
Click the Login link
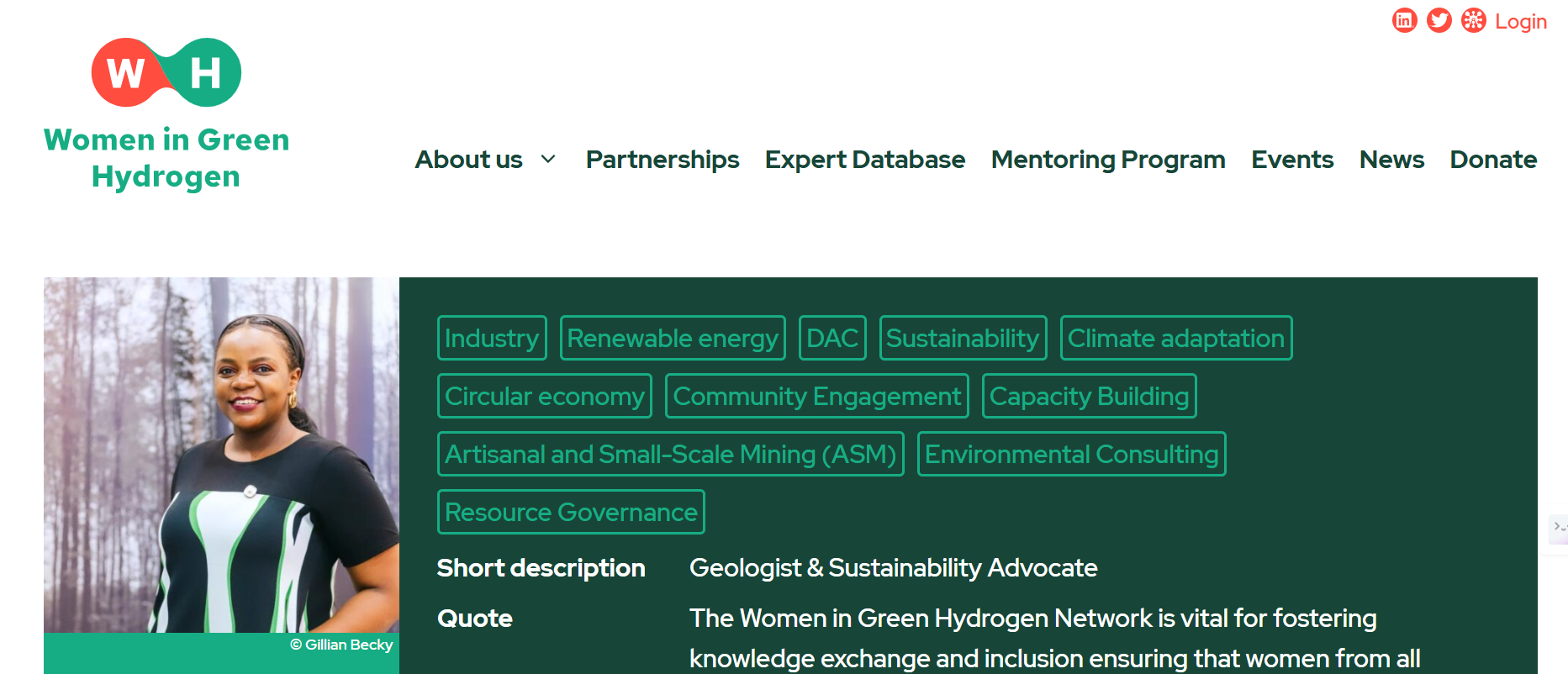click(1520, 22)
